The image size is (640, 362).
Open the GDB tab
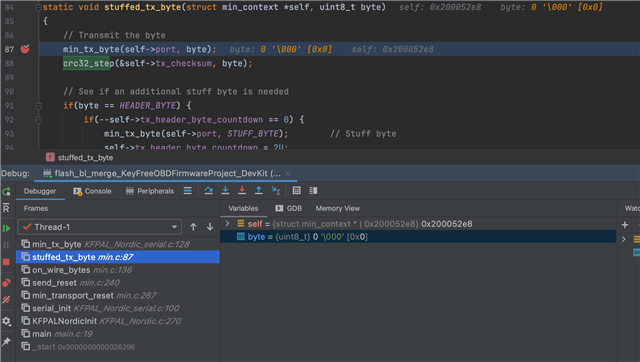[x=289, y=208]
